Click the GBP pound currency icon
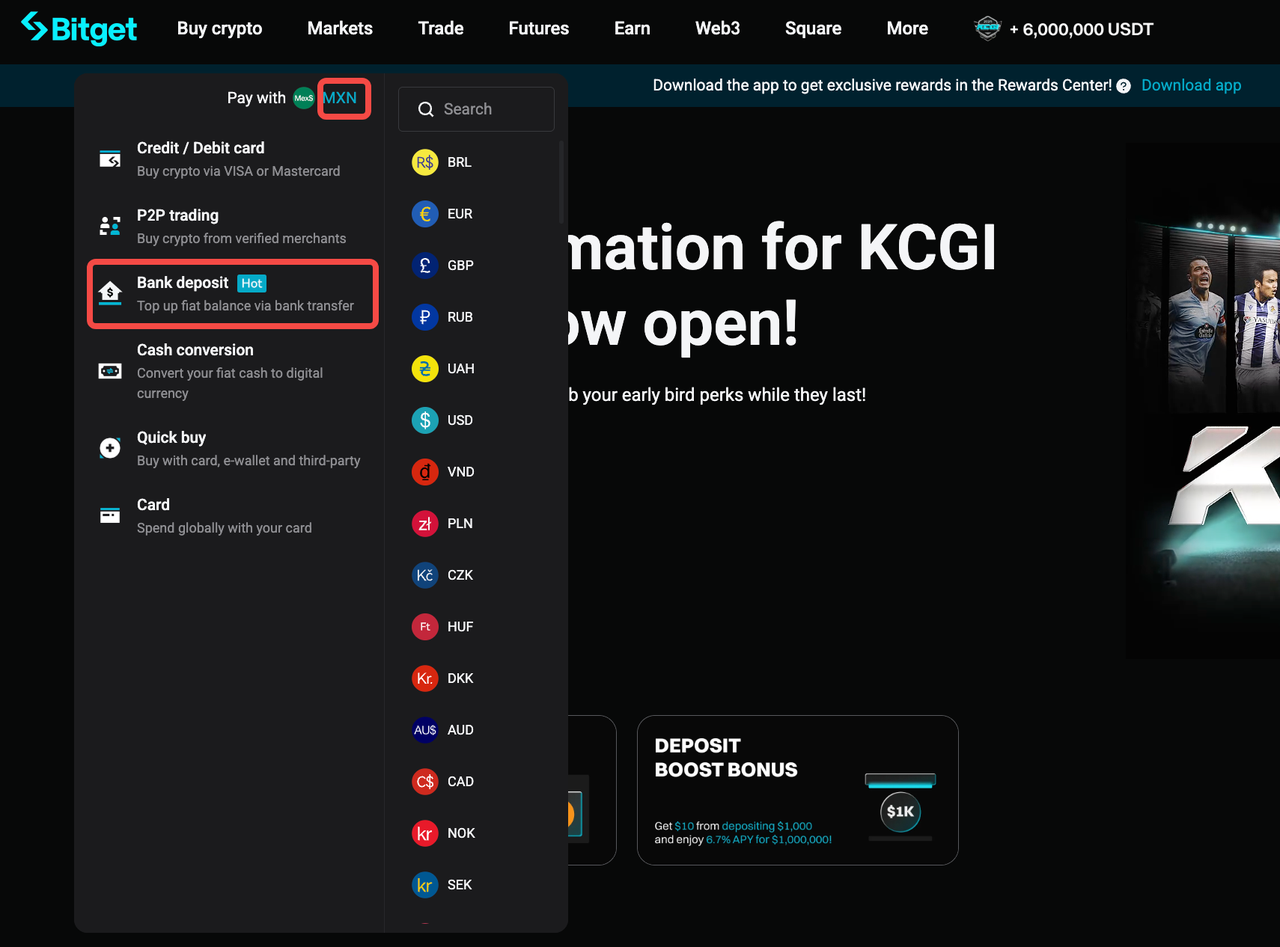The width and height of the screenshot is (1280, 947). (x=425, y=265)
